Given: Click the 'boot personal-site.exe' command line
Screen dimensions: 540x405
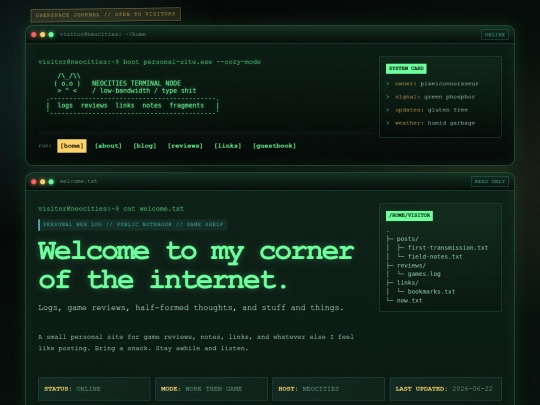Looking at the screenshot, I should click(x=149, y=62).
